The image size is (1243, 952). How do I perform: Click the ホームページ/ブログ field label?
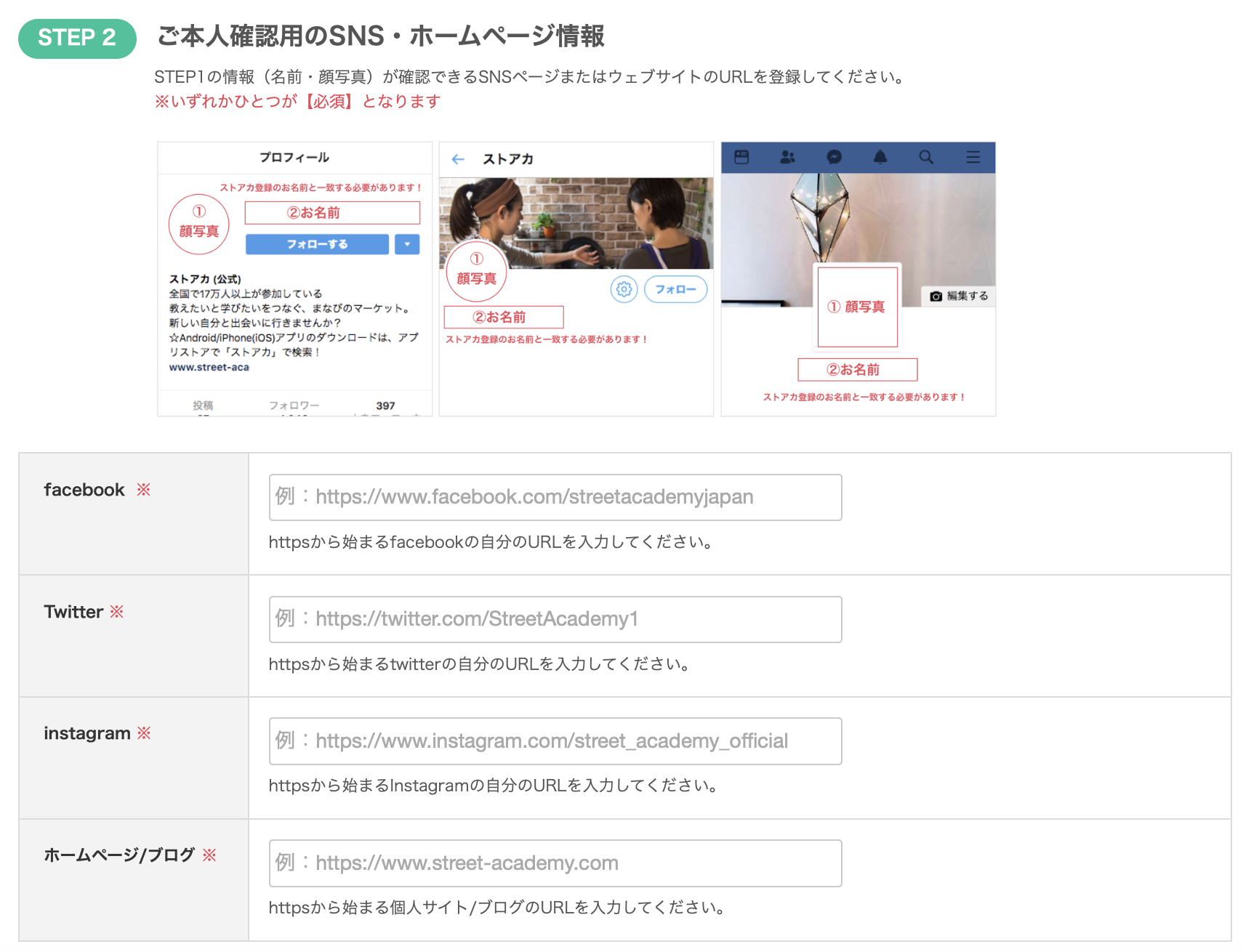119,855
